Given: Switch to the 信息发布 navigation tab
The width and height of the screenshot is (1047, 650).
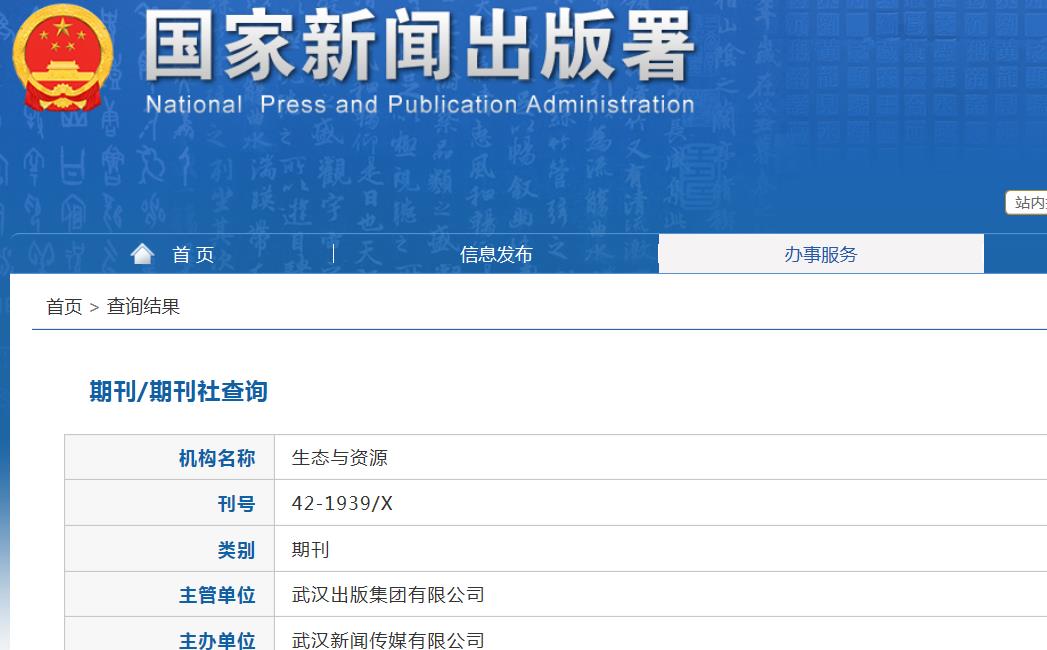Looking at the screenshot, I should (495, 254).
